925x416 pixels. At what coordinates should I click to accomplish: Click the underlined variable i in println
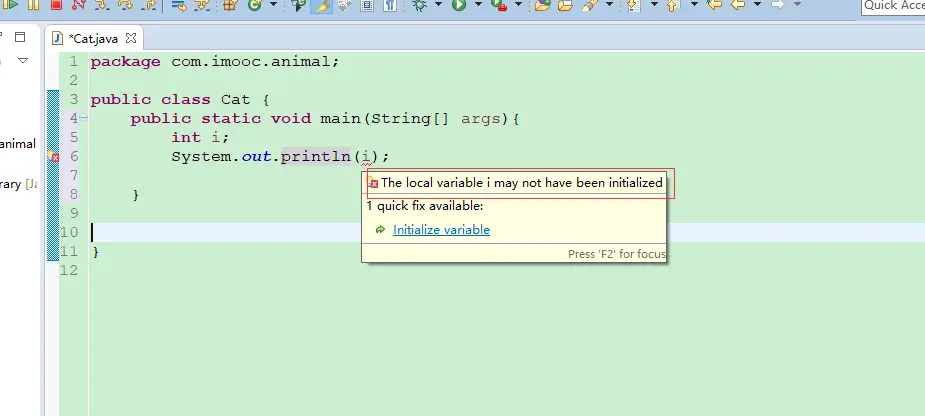tap(366, 157)
